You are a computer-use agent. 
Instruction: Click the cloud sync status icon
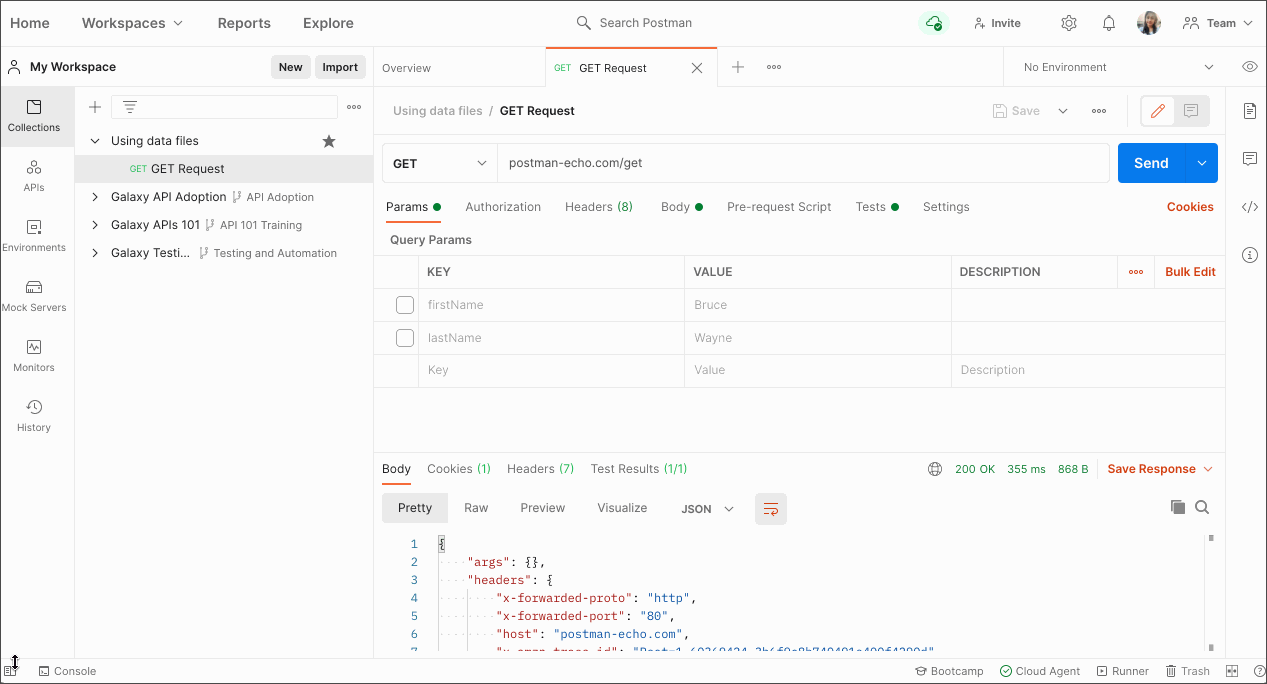(933, 23)
